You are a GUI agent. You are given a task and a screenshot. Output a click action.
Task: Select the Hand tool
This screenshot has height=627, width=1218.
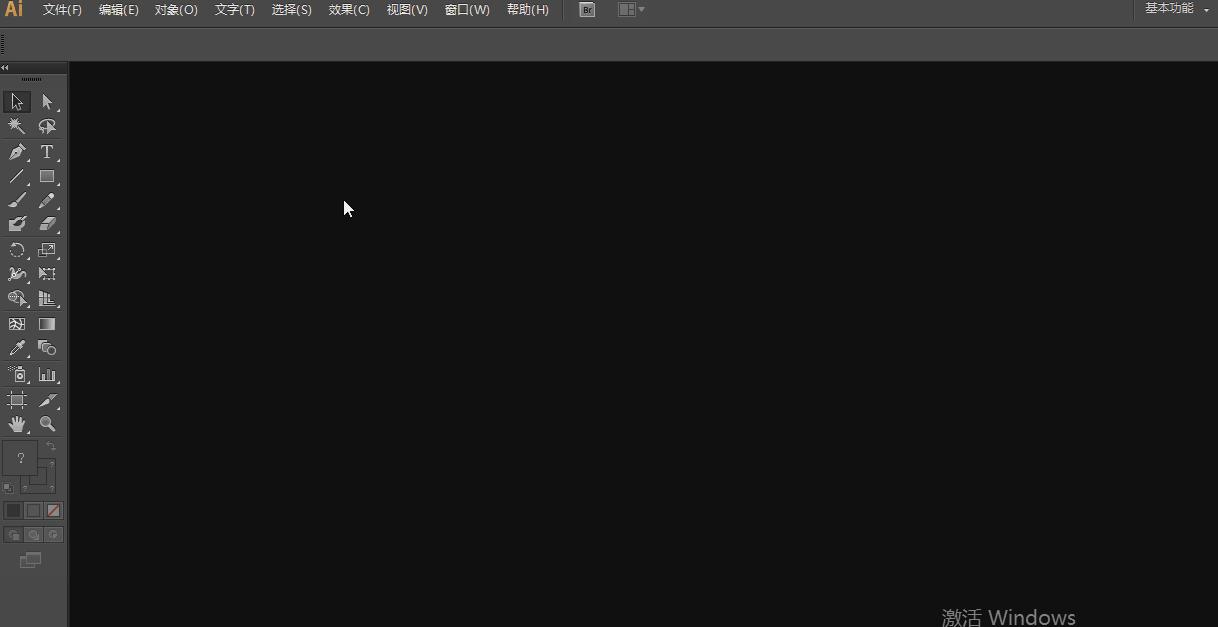16,424
